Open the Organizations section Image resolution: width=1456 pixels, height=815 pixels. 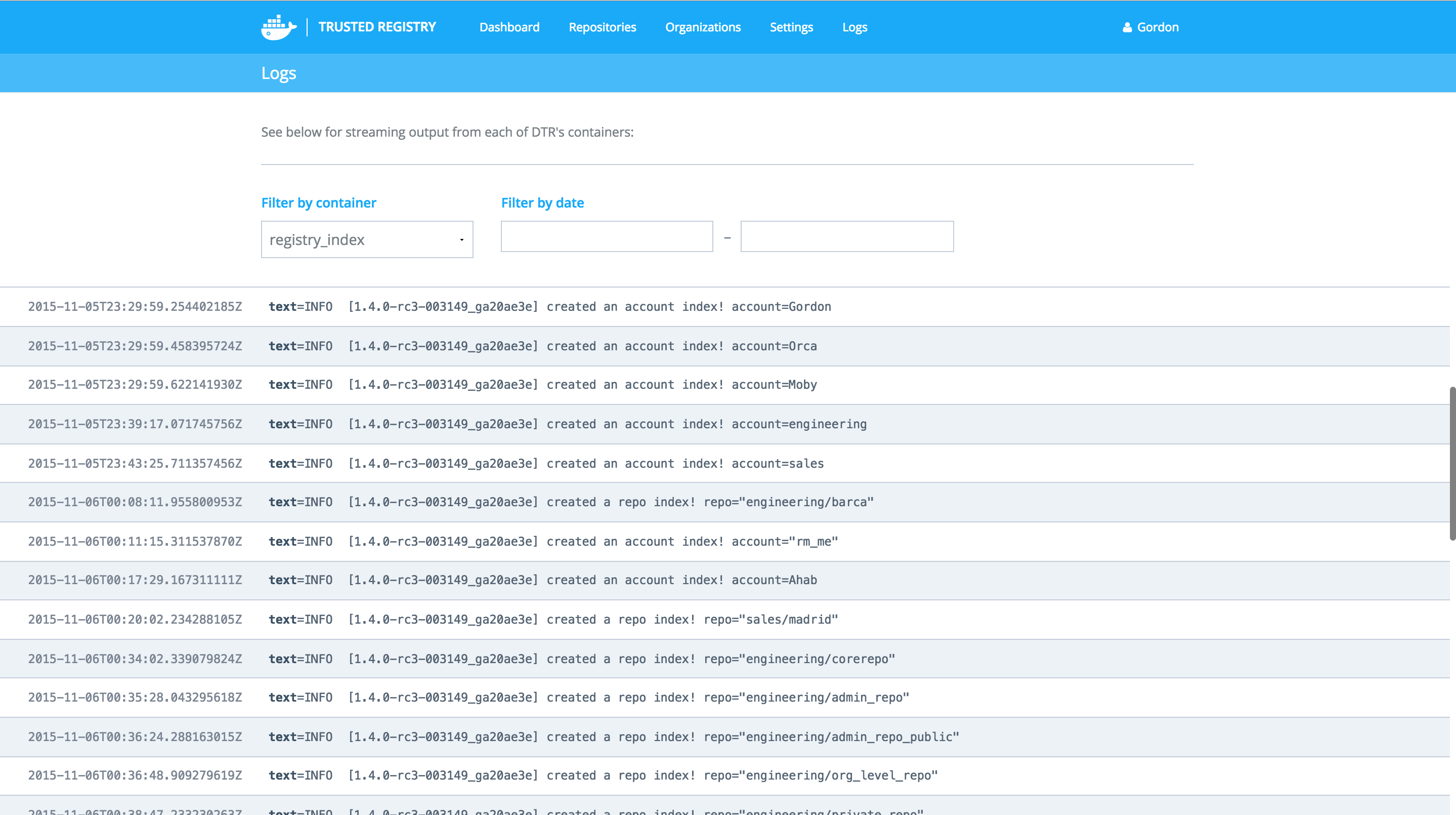[703, 27]
